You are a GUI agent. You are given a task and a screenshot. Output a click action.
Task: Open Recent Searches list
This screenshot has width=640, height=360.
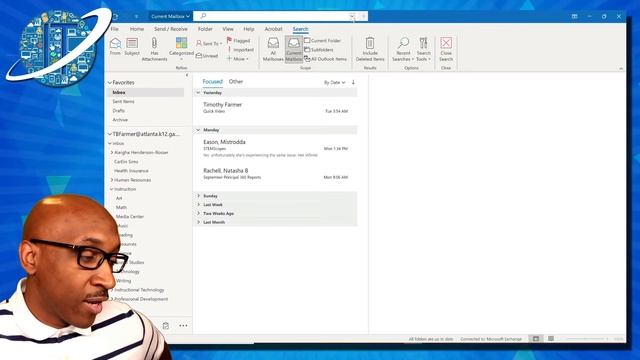[x=403, y=49]
